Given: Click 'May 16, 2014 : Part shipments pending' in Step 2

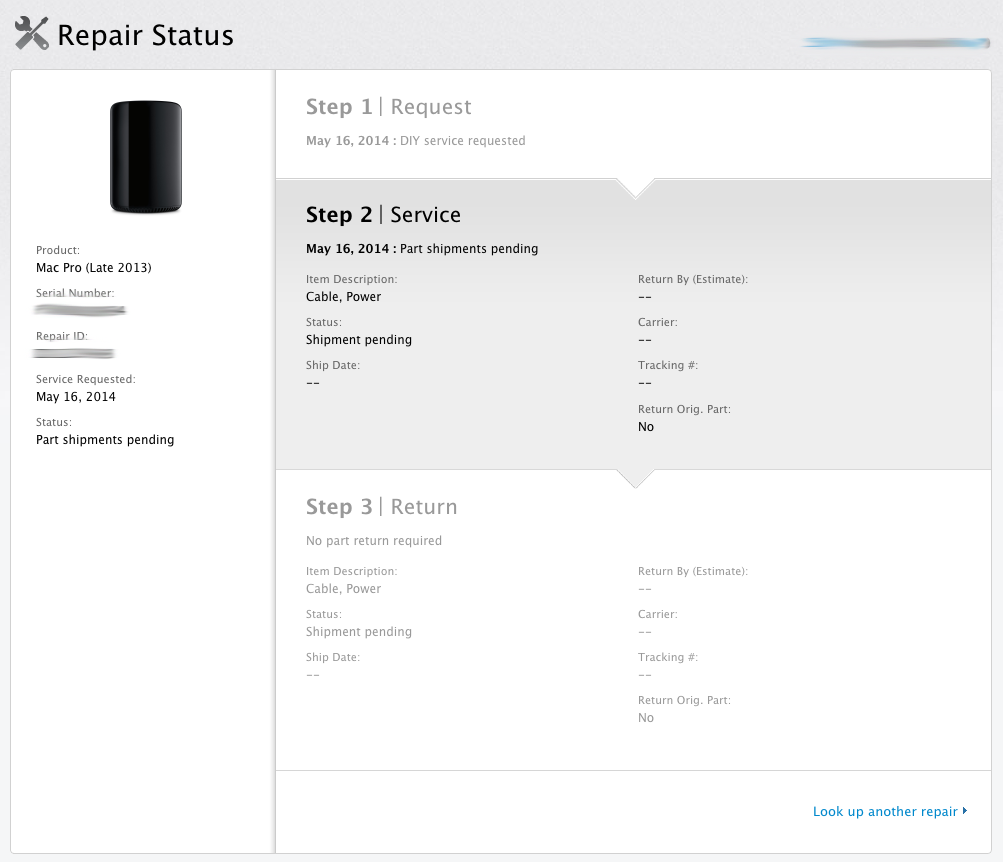Looking at the screenshot, I should pos(422,249).
